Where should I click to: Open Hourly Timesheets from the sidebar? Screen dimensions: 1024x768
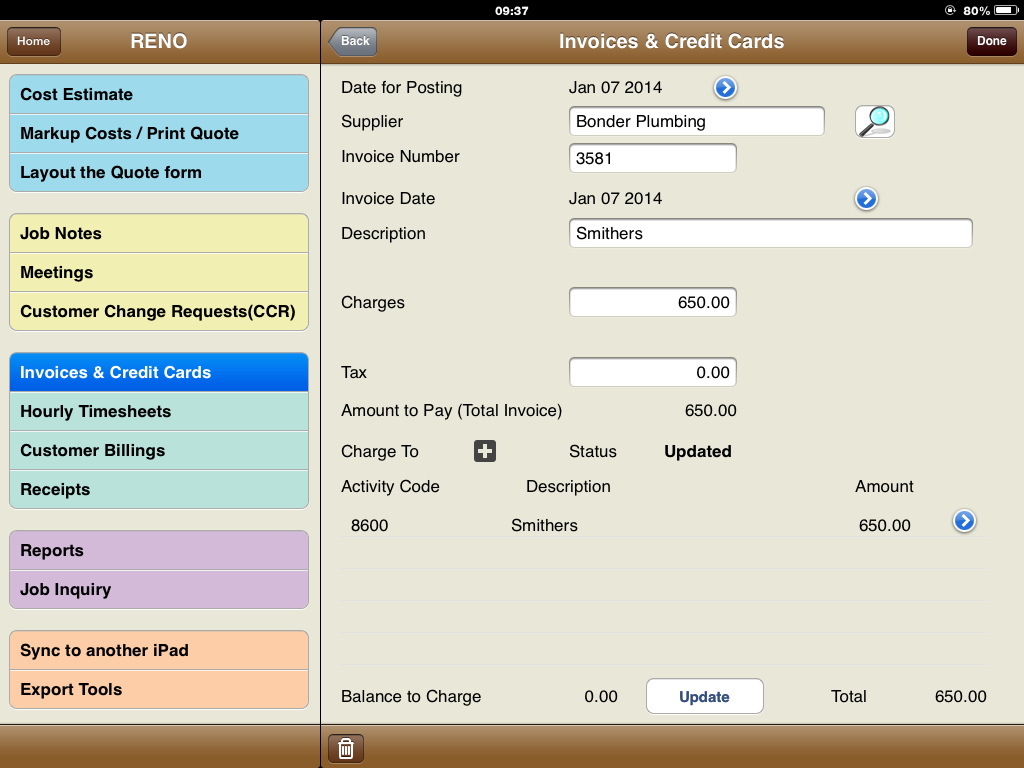coord(159,411)
